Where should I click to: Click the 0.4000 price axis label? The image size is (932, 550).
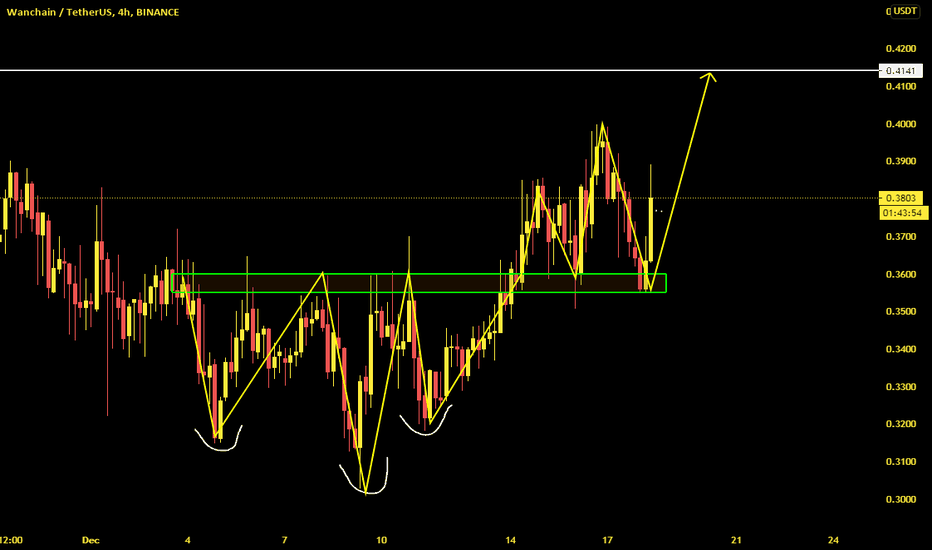900,124
